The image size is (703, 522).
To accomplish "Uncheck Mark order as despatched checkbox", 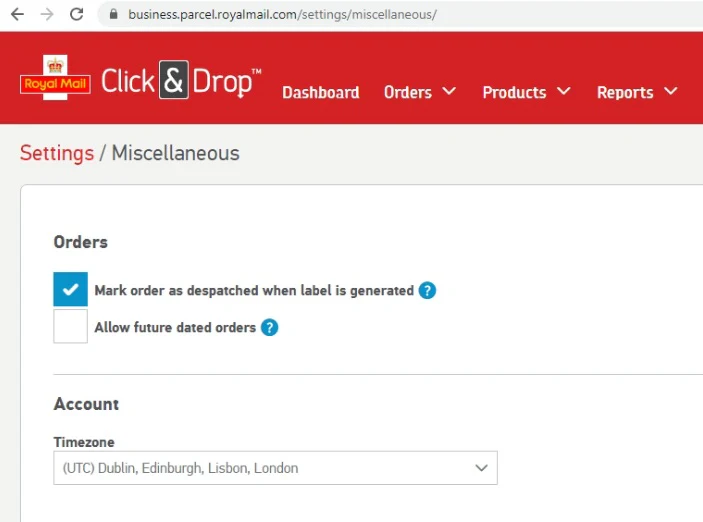I will (x=70, y=290).
